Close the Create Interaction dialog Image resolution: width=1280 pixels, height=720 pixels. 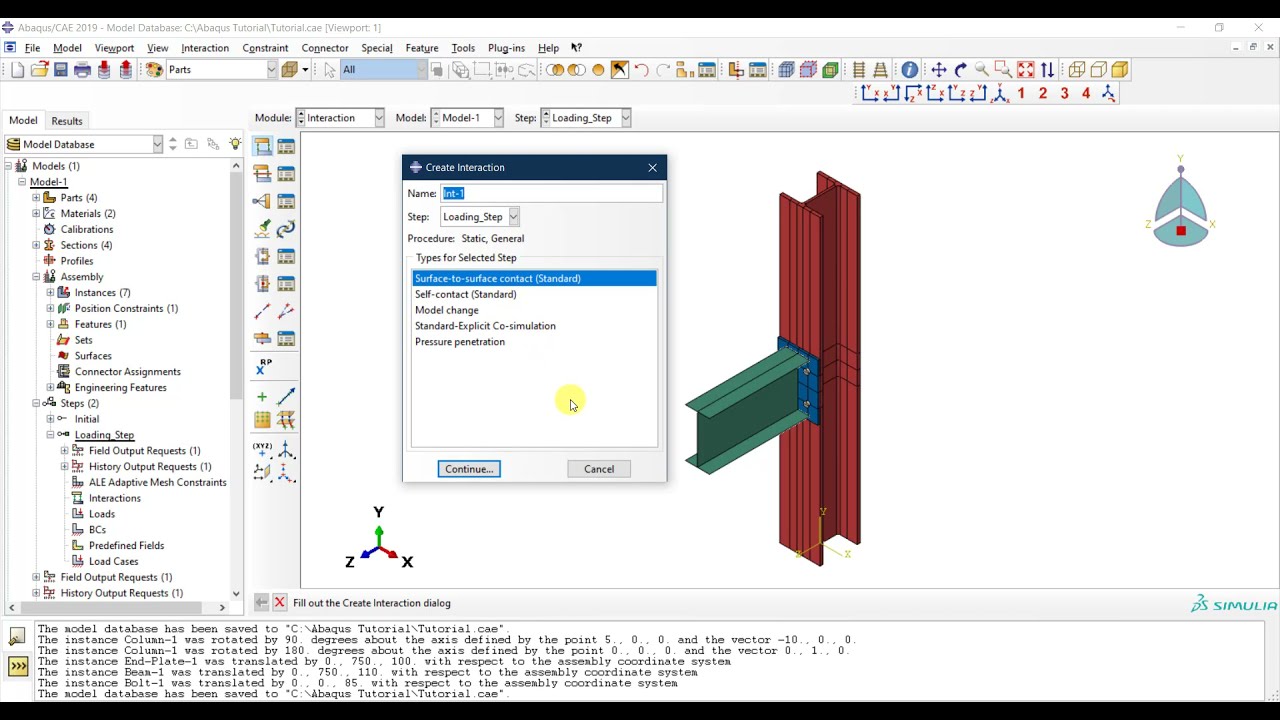pos(653,168)
